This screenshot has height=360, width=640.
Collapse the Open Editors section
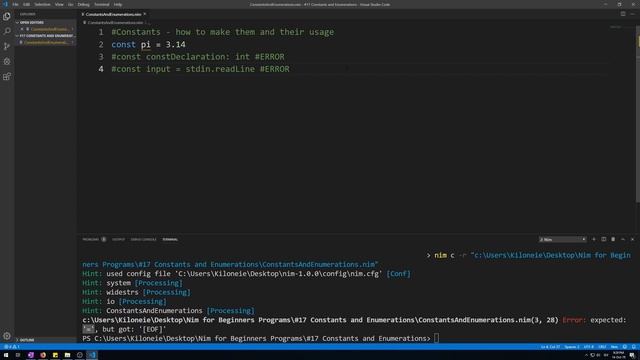45,22
